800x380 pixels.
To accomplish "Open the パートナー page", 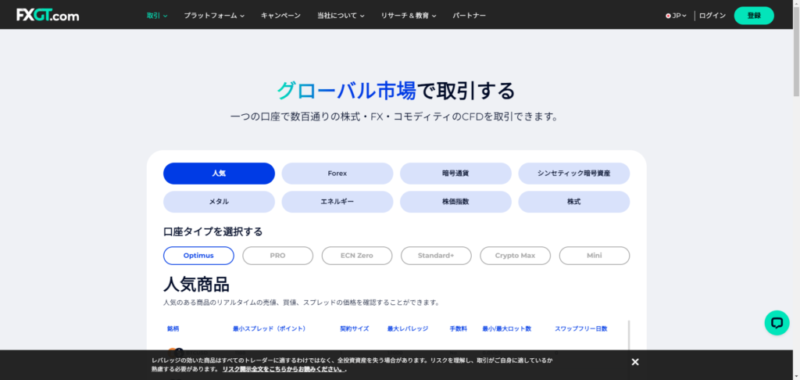I will pos(469,16).
